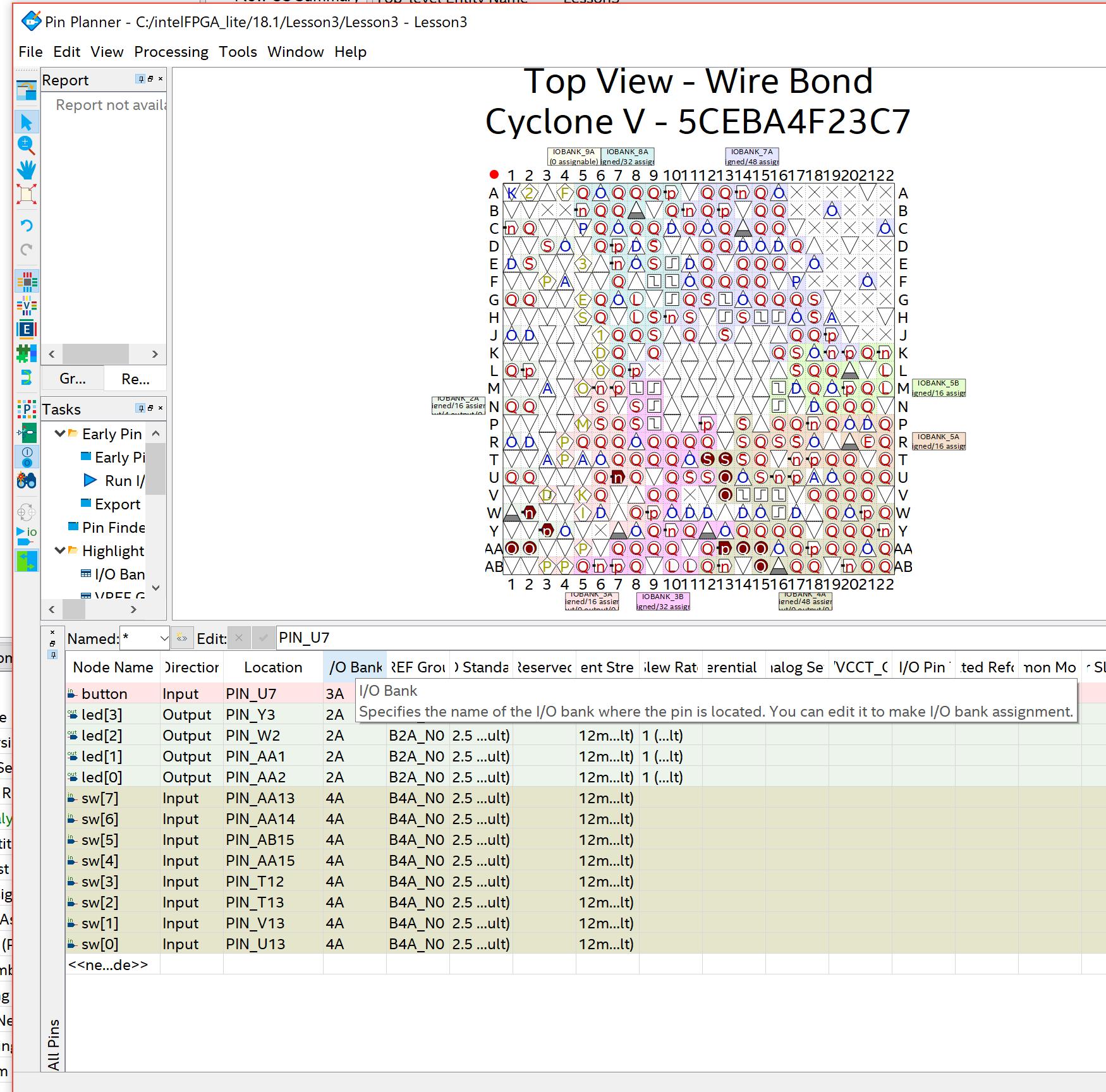Click the grayed swap-pins icon

26,513
